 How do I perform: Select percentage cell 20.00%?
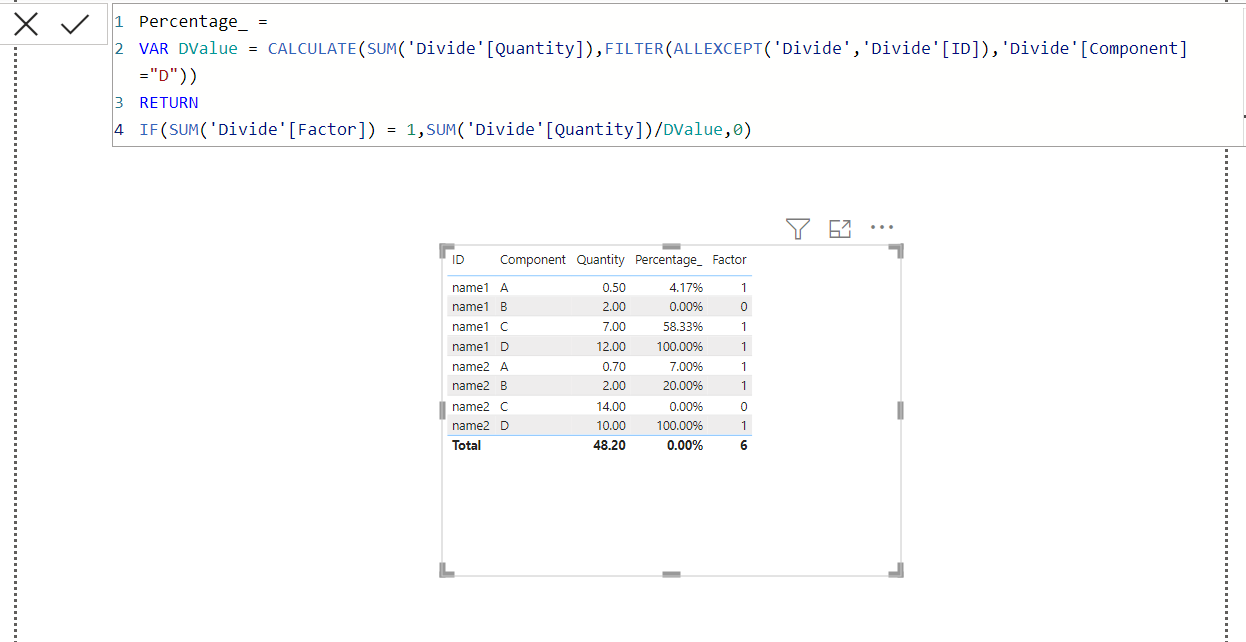pyautogui.click(x=683, y=386)
